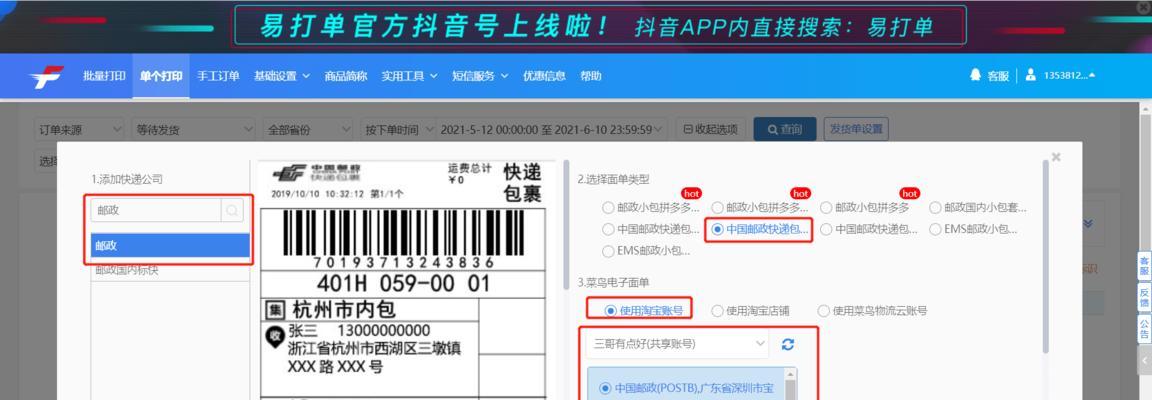Viewport: 1152px width, 400px height.
Task: Collapse the right side floating bar arrow
Action: (1144, 360)
